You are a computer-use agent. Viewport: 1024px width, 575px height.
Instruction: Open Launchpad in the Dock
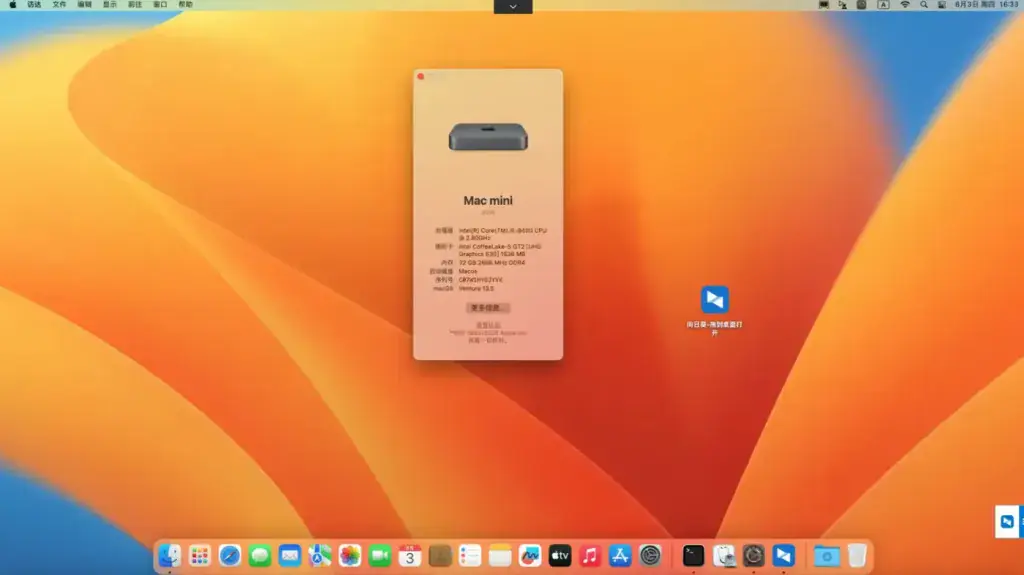[200, 555]
